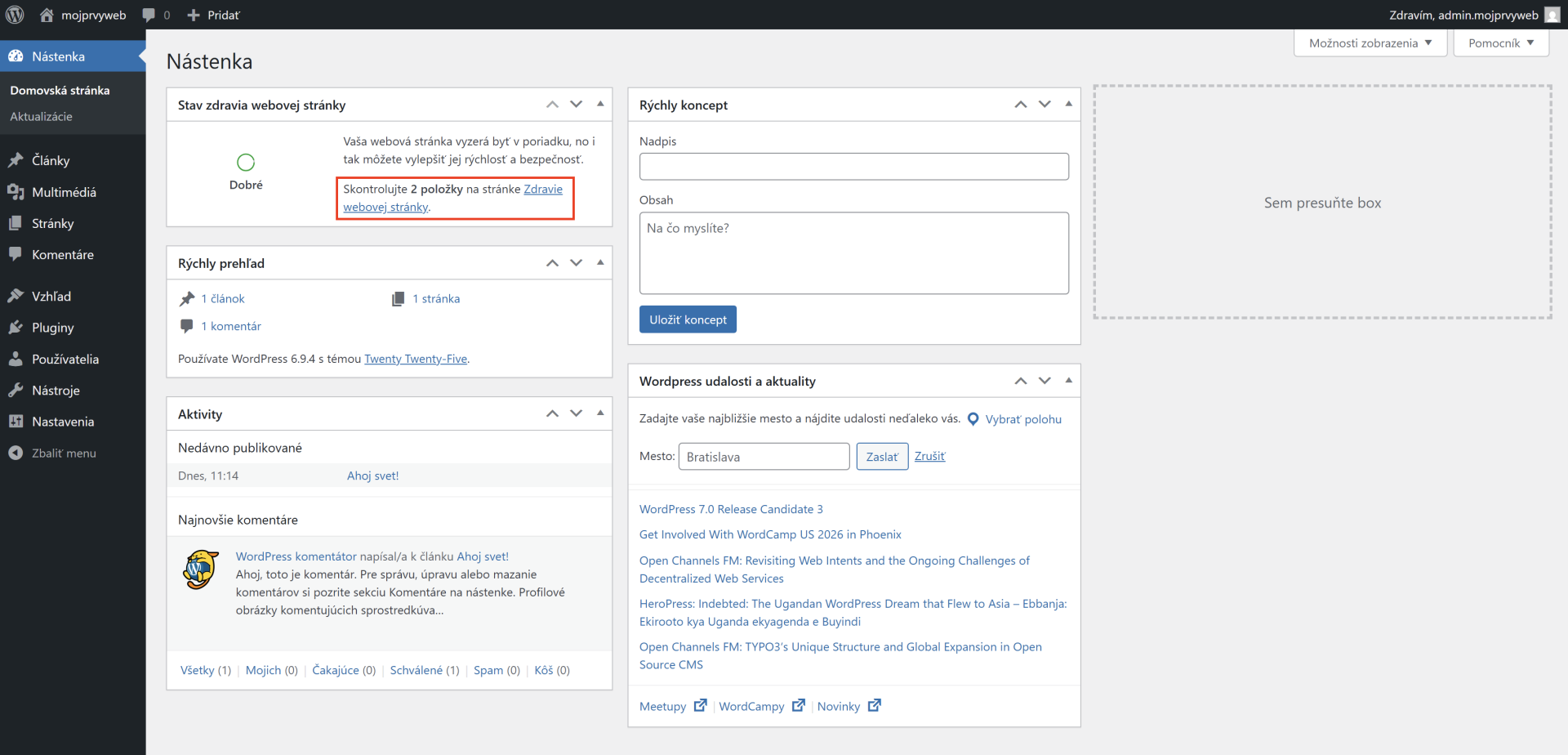Open the Novinky external link
The height and width of the screenshot is (755, 1568).
pos(849,706)
